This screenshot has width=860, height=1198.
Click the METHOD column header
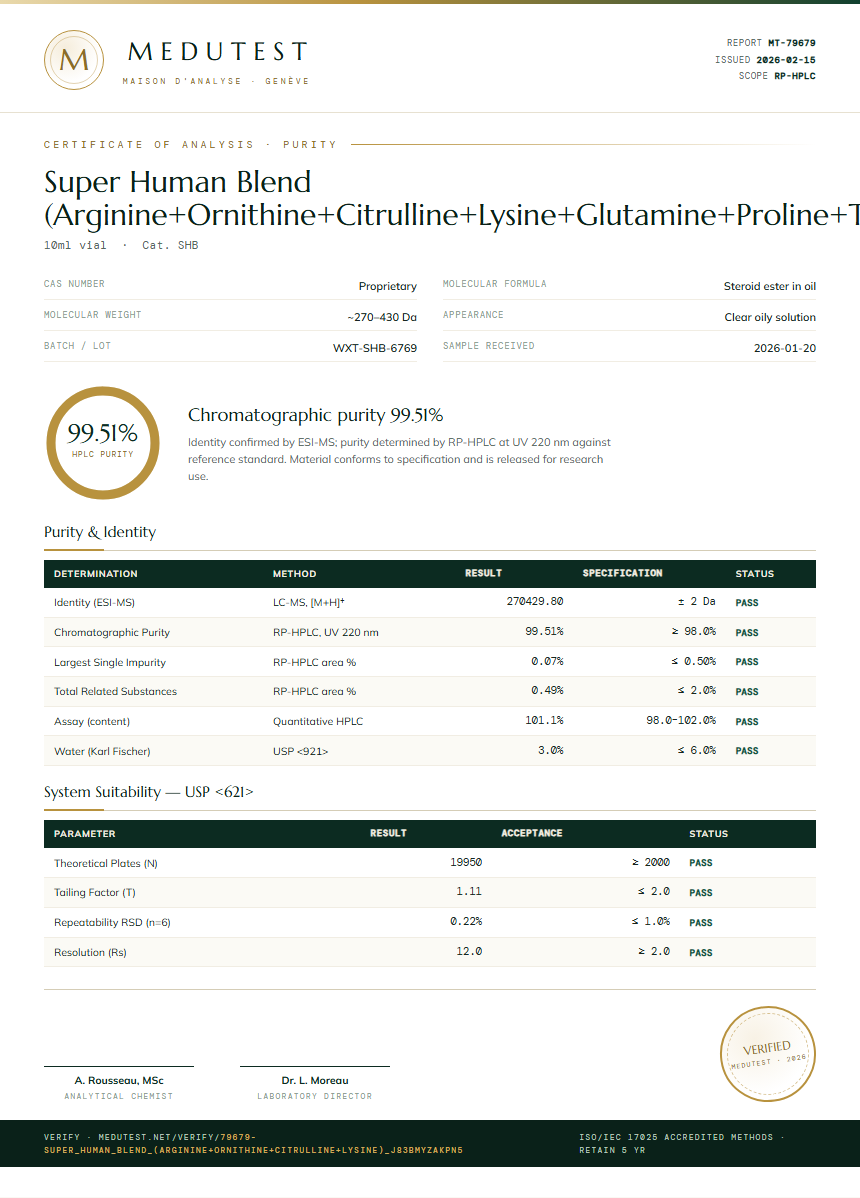click(x=294, y=574)
